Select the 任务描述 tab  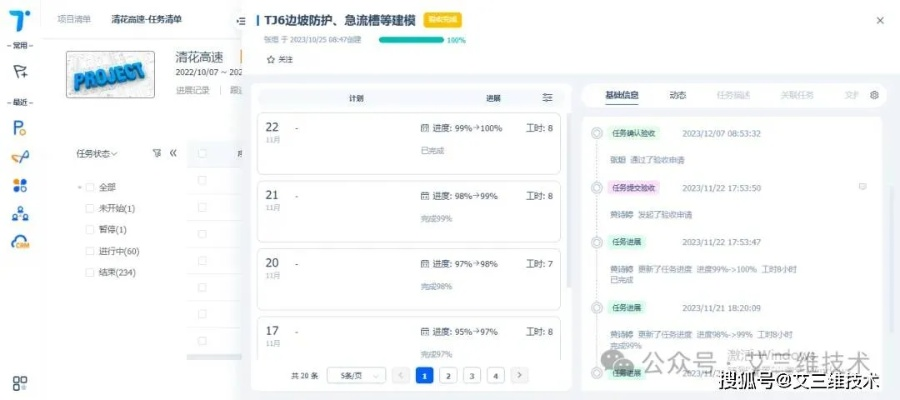tap(733, 95)
